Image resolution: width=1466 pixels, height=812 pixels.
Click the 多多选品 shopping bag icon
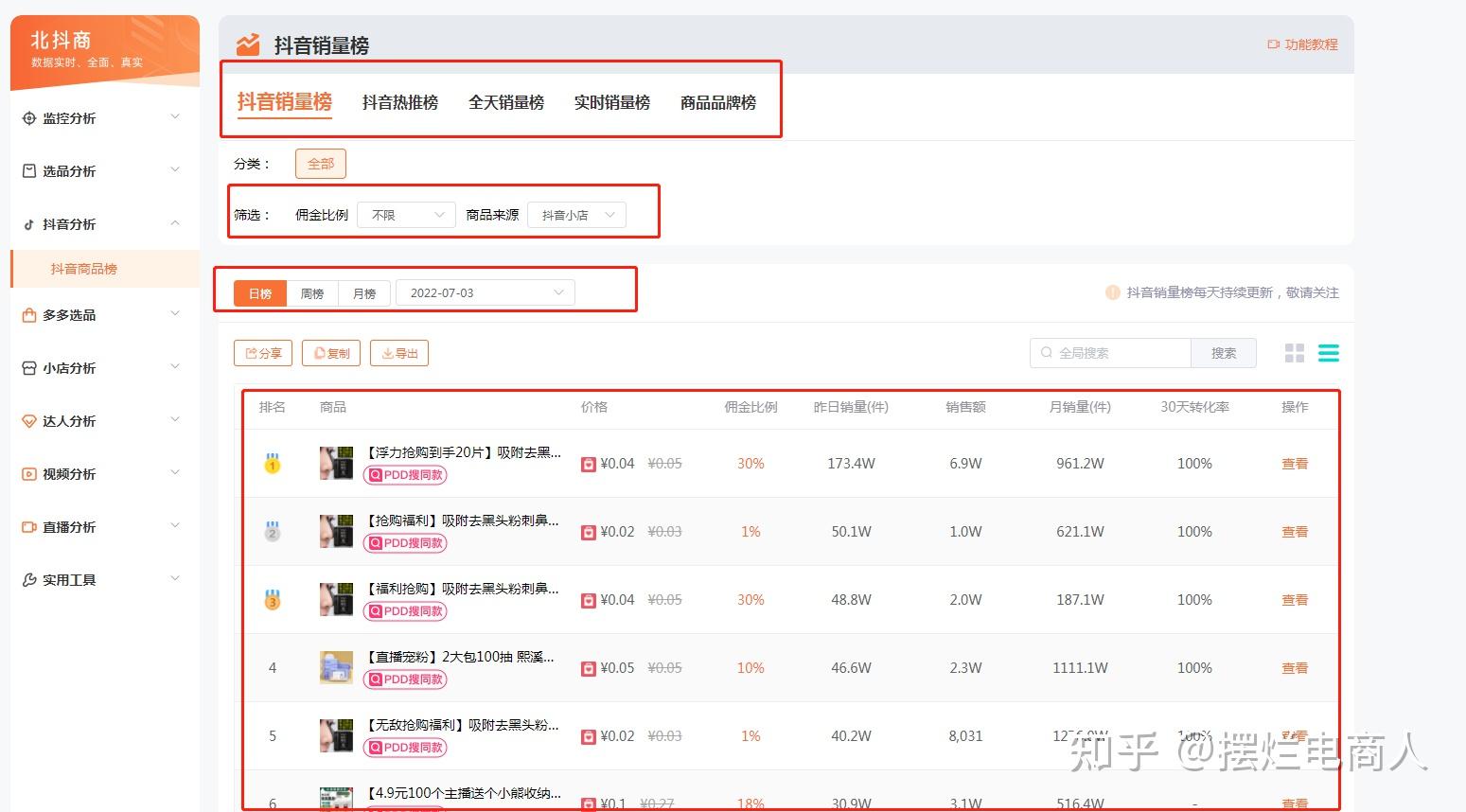[29, 315]
